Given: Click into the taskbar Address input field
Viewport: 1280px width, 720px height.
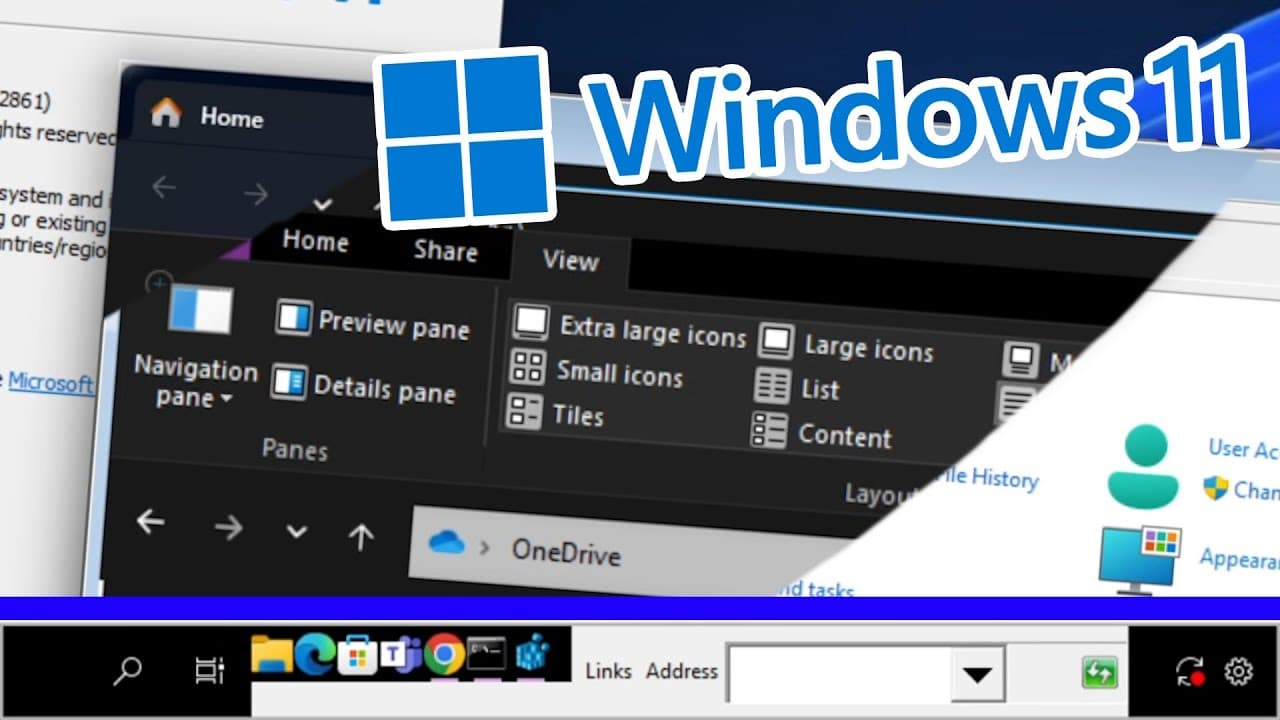Looking at the screenshot, I should [x=839, y=673].
